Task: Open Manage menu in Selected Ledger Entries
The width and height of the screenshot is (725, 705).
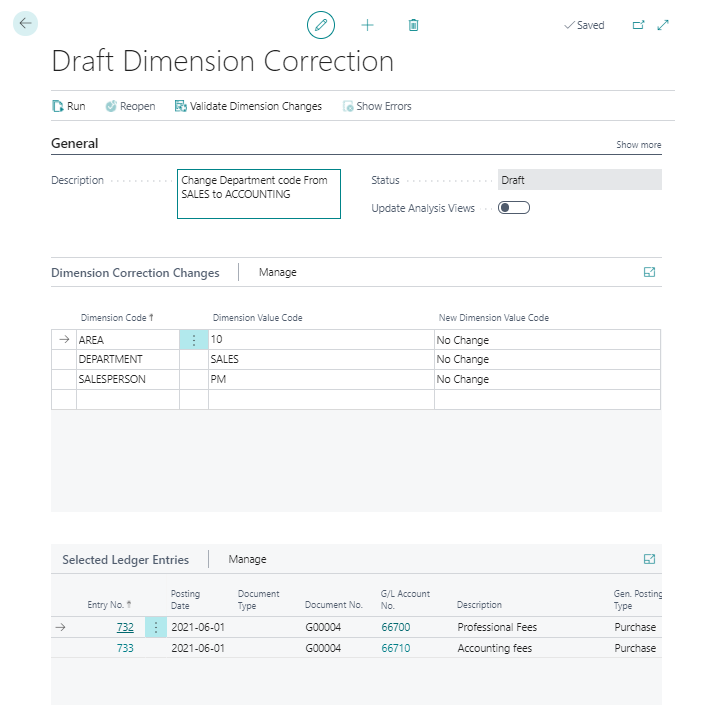Action: click(x=247, y=559)
